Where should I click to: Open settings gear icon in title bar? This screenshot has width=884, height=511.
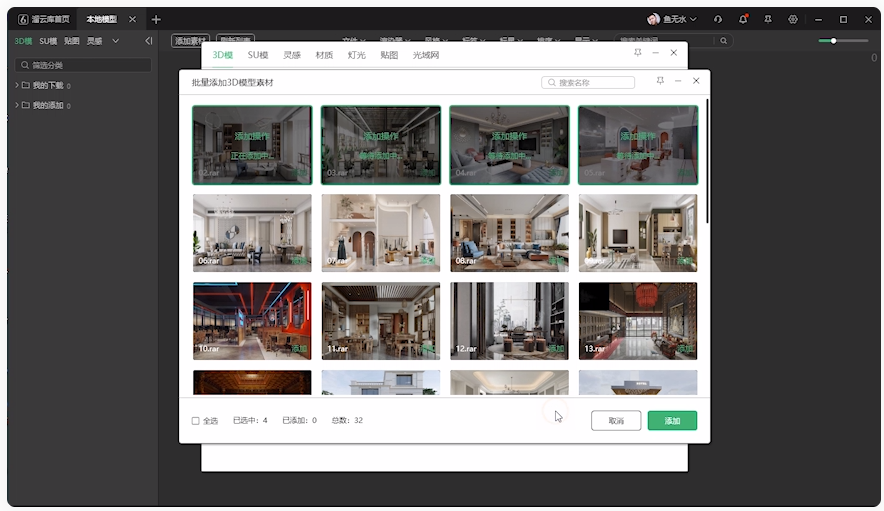point(793,19)
